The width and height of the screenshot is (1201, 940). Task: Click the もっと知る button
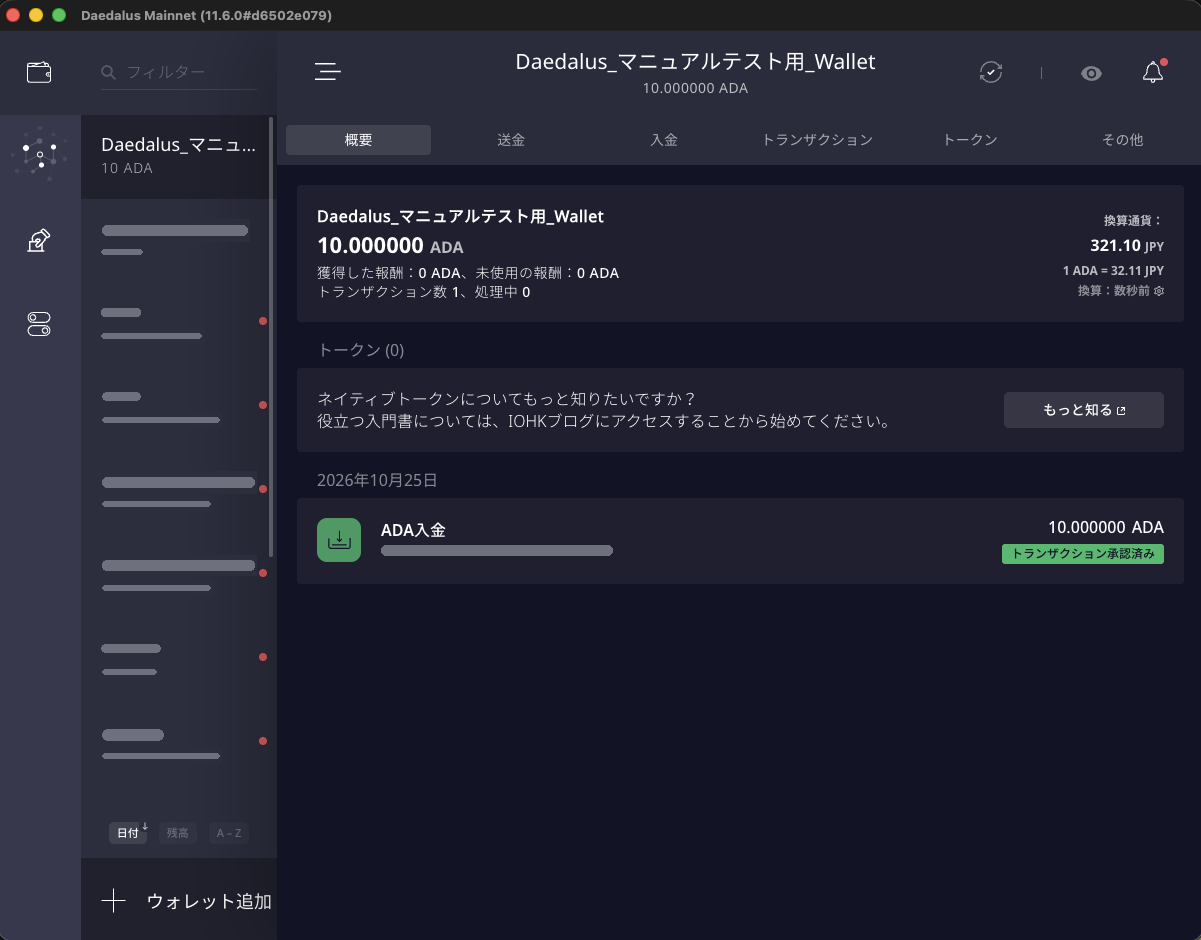1084,410
